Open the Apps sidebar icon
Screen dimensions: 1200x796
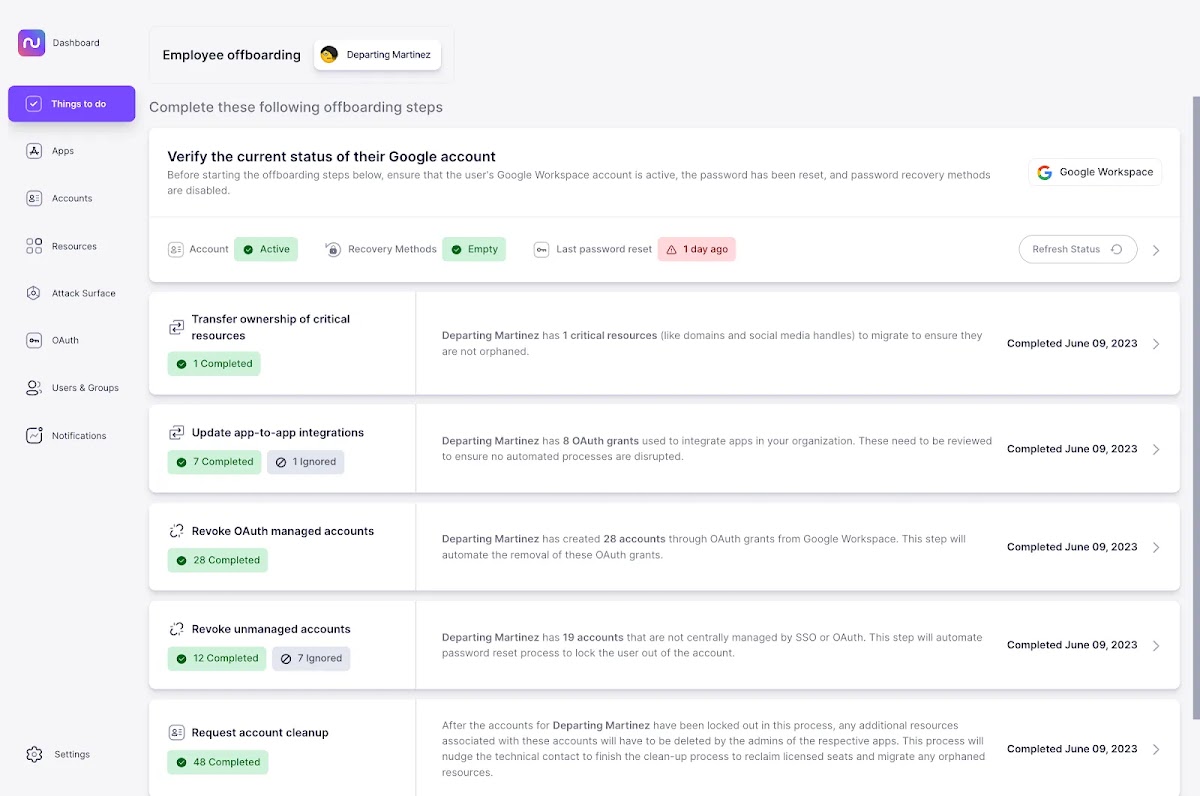pos(34,151)
